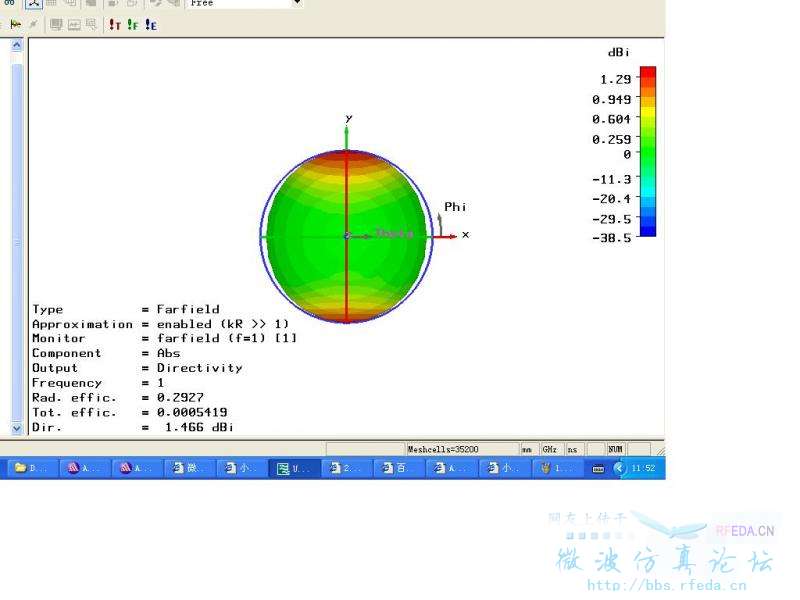The height and width of the screenshot is (600, 800).
Task: Click the Meshcells=35200 status field
Action: pos(460,450)
